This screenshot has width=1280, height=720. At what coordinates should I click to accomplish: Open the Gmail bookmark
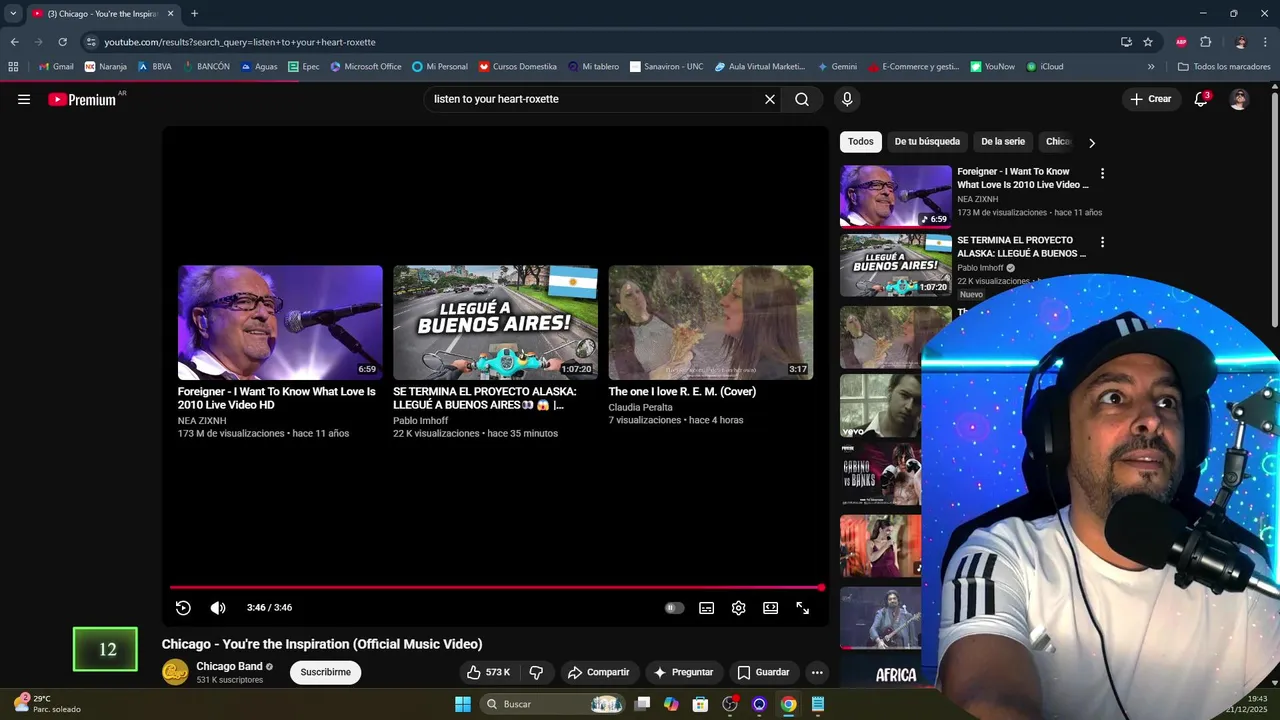56,67
